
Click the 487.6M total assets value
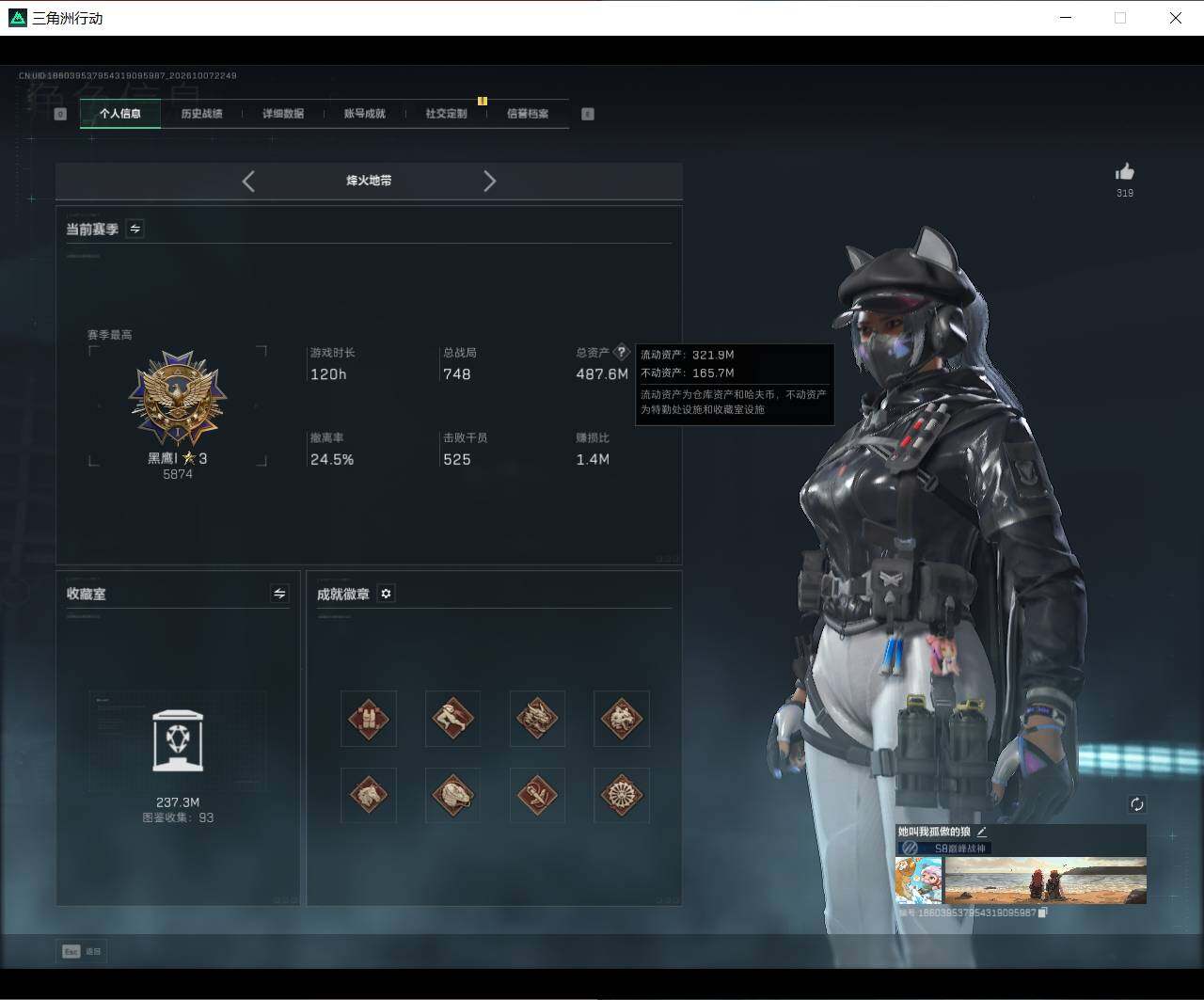[602, 374]
